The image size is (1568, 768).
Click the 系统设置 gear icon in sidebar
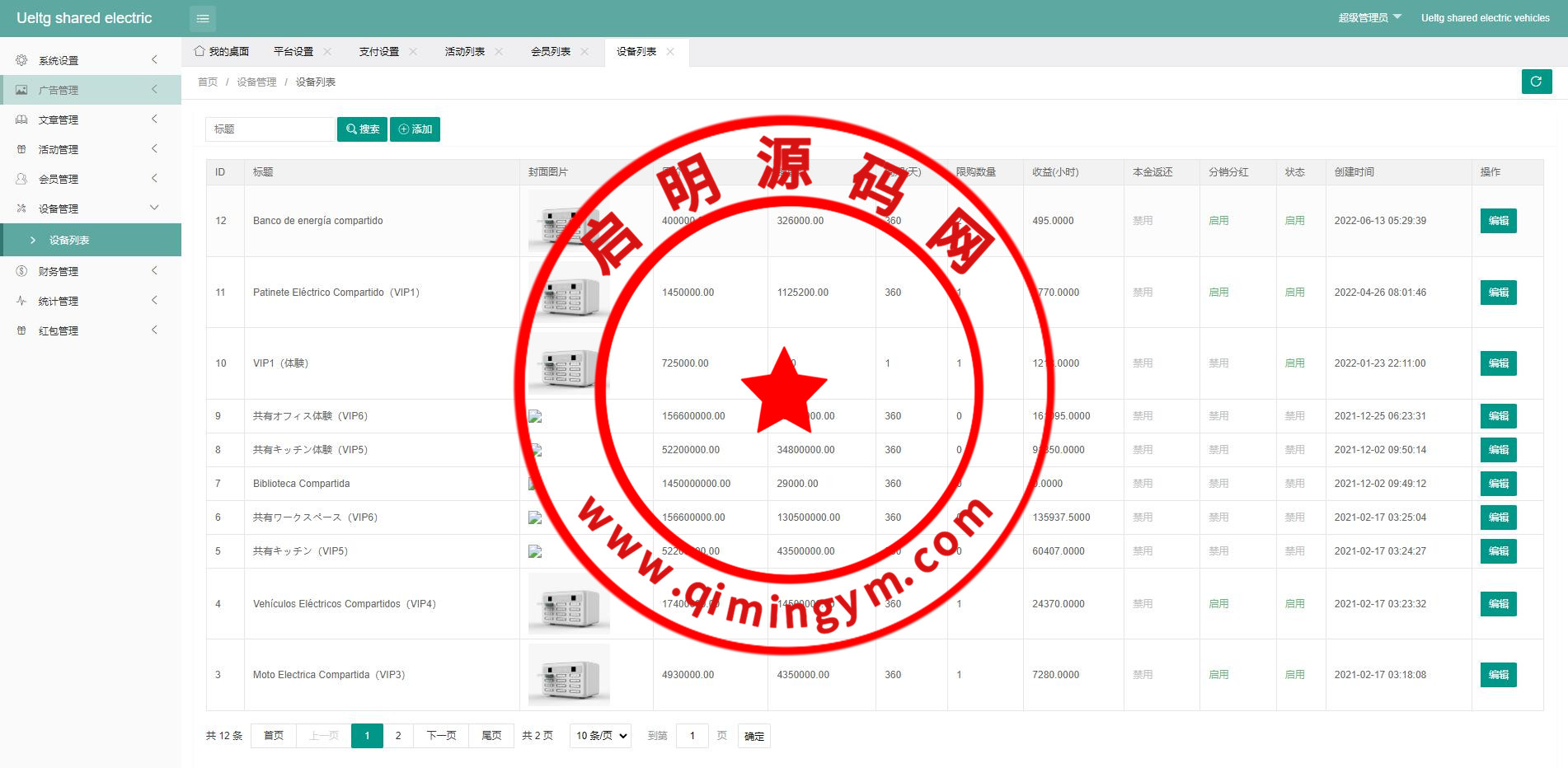tap(21, 60)
